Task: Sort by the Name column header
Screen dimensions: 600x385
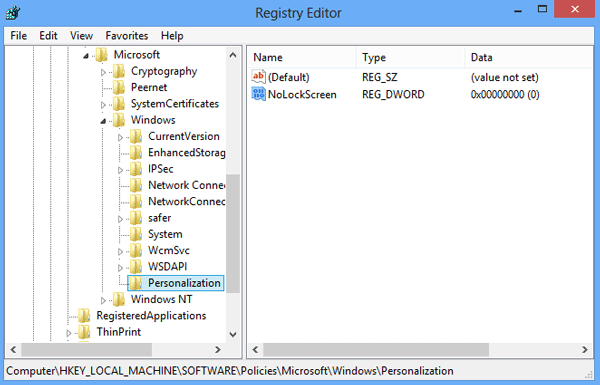Action: click(302, 57)
